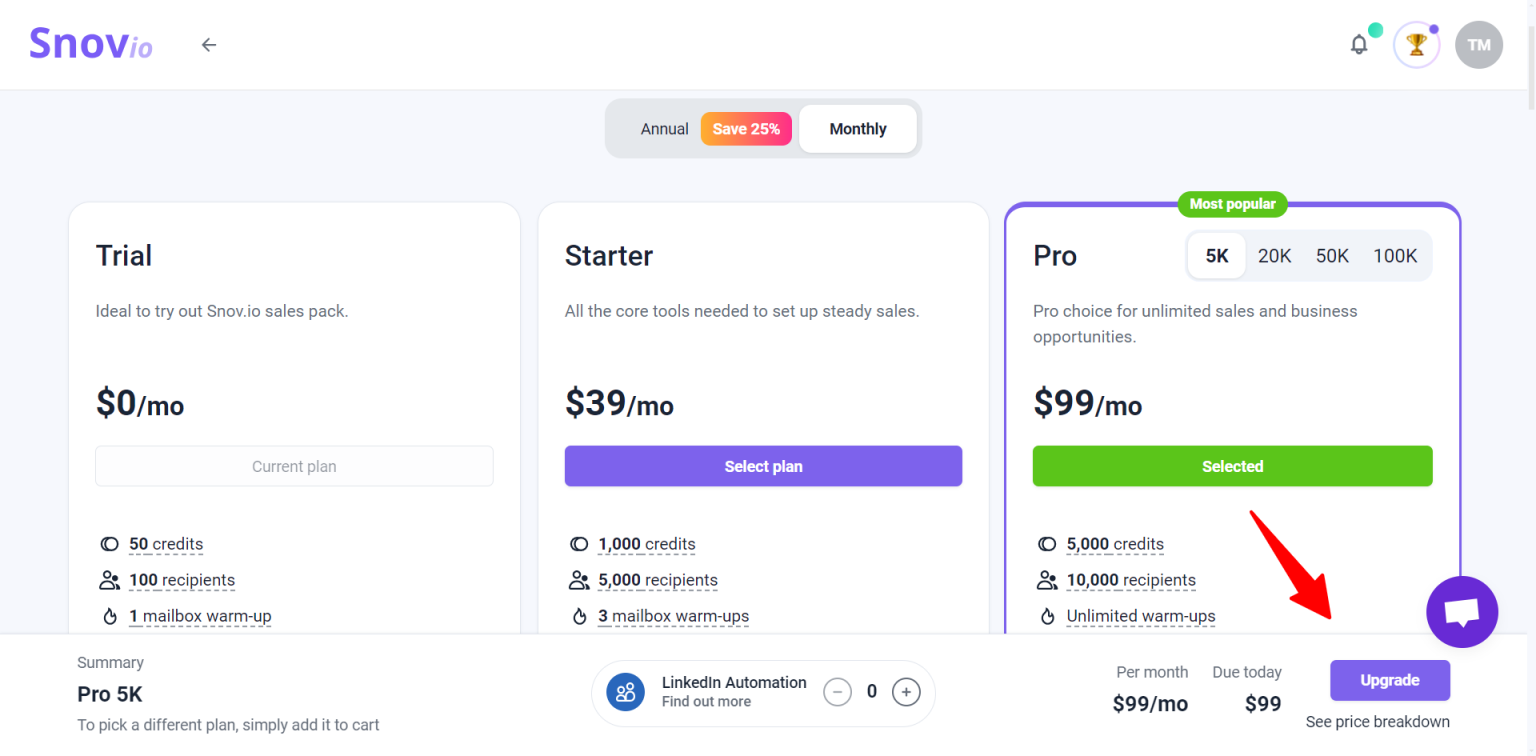Select the 20K Pro tier
The height and width of the screenshot is (756, 1536).
coord(1274,256)
